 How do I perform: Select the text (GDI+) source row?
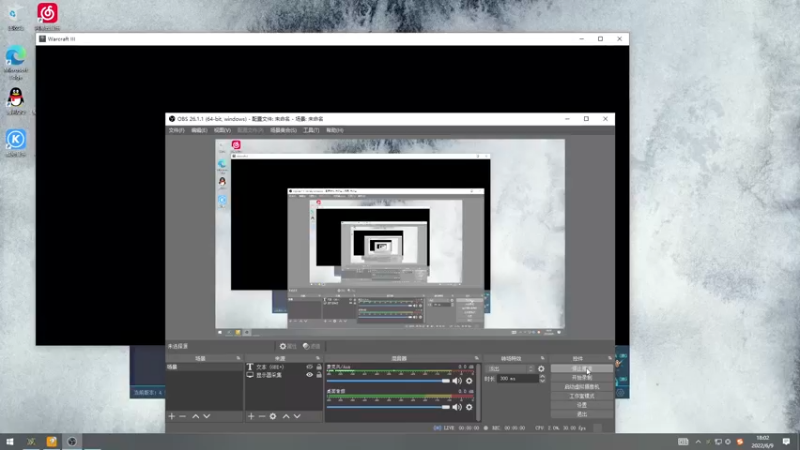[x=284, y=367]
